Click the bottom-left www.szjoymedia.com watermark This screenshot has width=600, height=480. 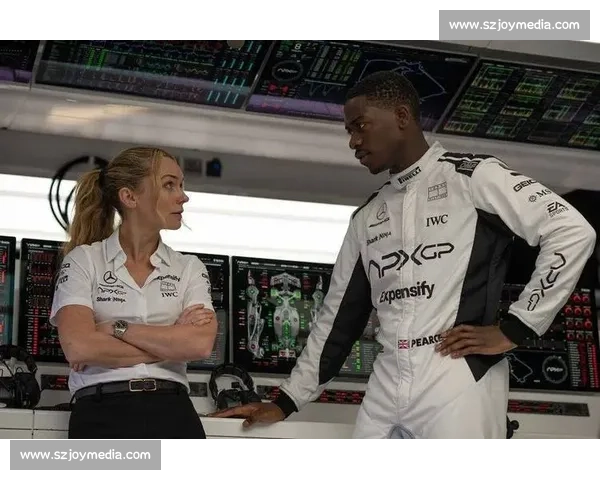click(x=87, y=455)
